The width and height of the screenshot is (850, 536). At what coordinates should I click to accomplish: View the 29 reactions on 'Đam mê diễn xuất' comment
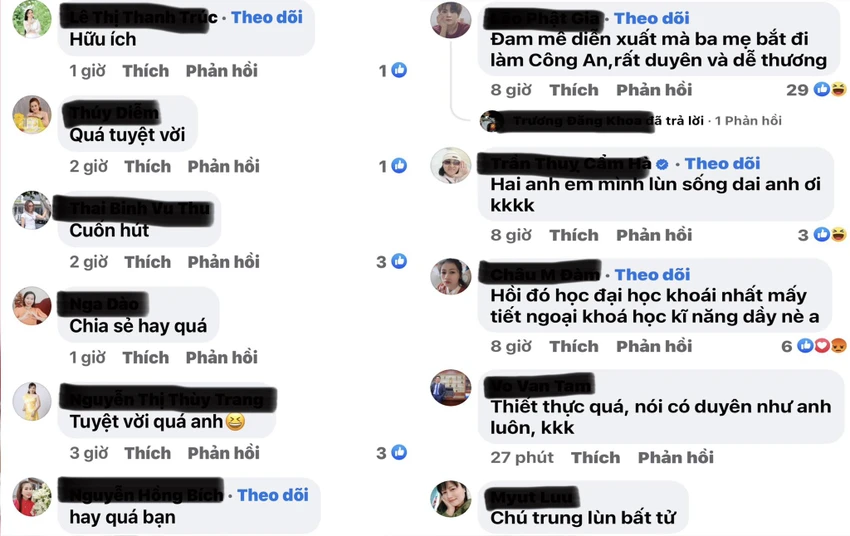tap(816, 89)
